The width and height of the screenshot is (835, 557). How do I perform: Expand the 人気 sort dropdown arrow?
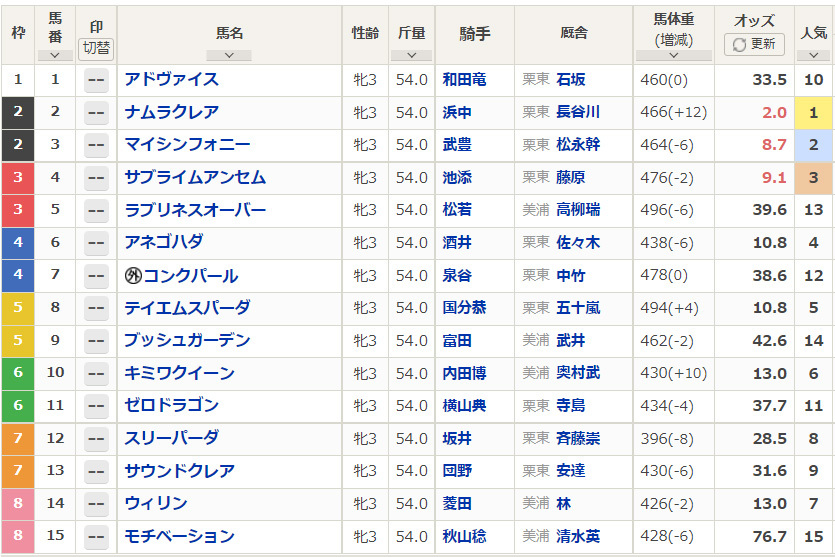(813, 55)
